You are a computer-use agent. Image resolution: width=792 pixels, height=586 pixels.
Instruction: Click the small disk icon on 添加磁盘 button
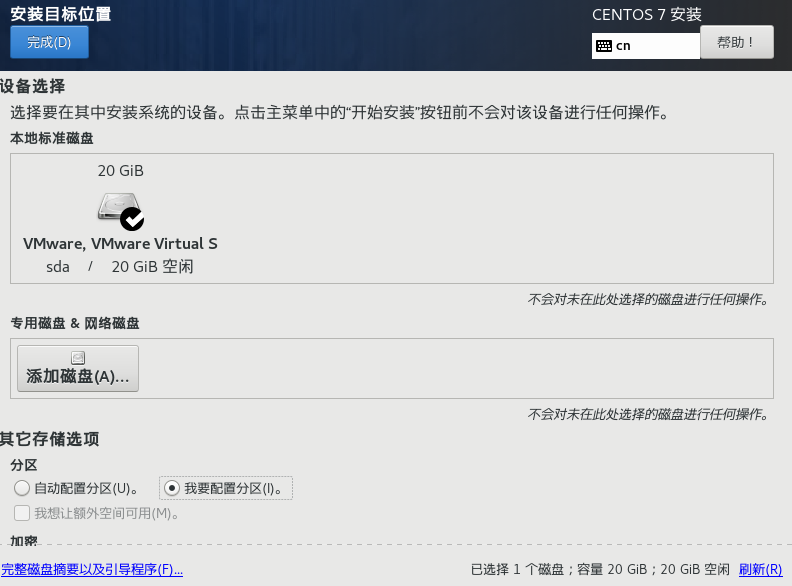pyautogui.click(x=78, y=358)
